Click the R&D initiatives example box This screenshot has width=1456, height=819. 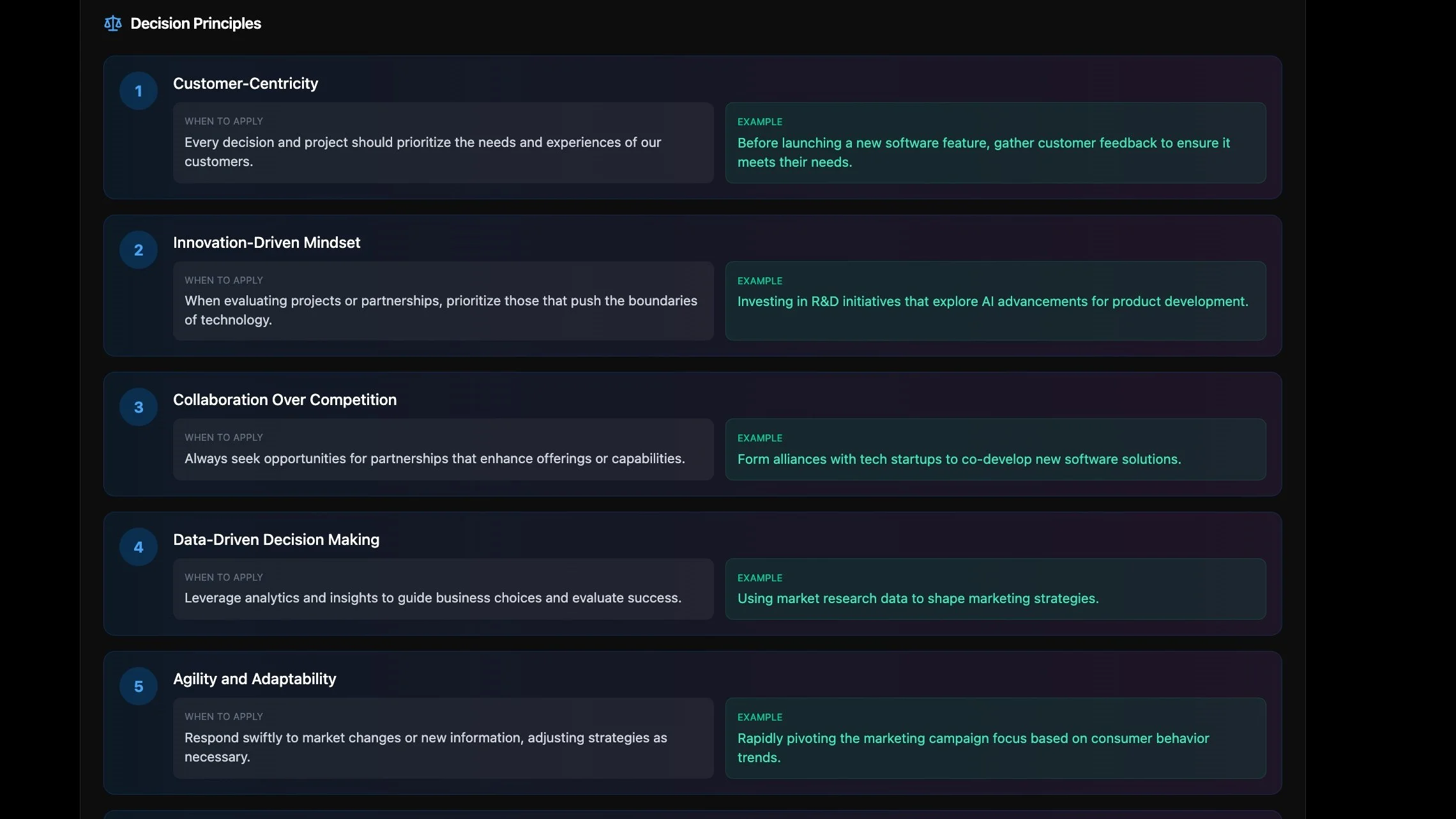995,301
